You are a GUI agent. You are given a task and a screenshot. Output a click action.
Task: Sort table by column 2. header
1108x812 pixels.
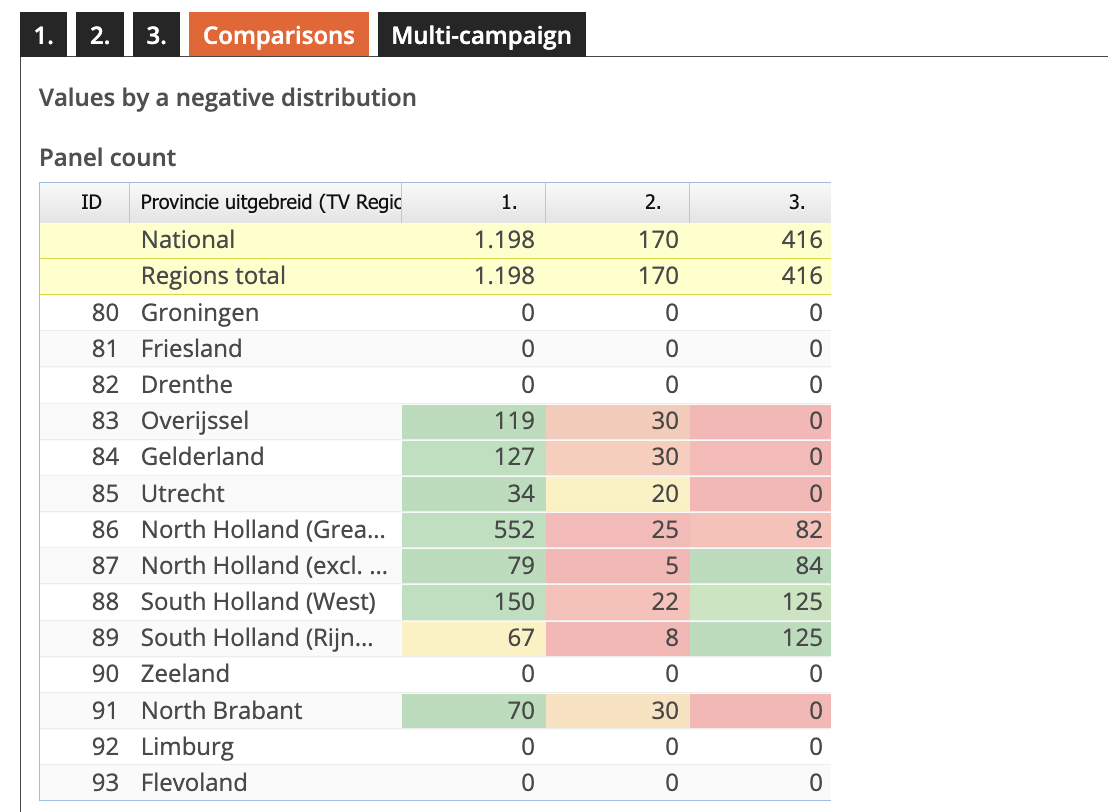pos(652,202)
